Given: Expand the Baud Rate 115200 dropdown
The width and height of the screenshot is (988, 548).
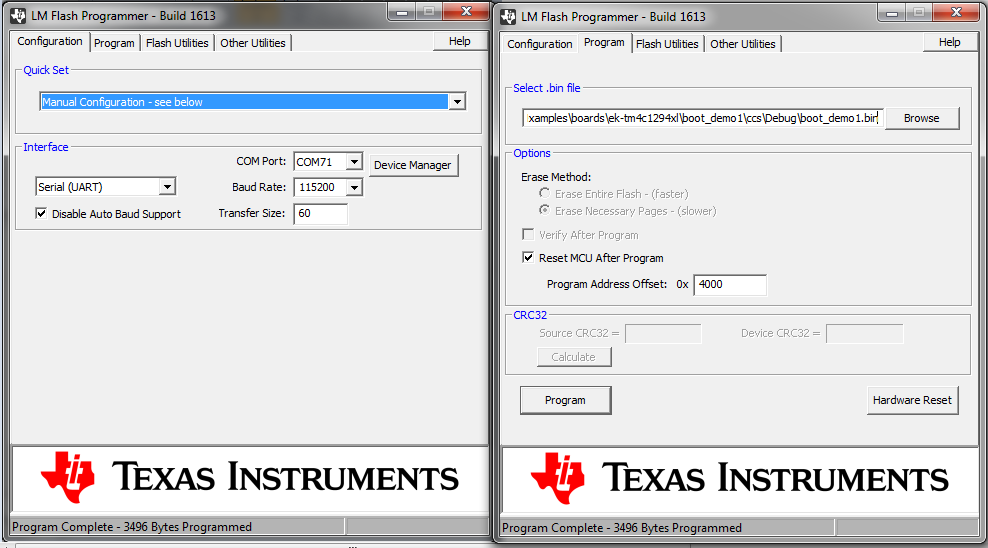Looking at the screenshot, I should 355,187.
